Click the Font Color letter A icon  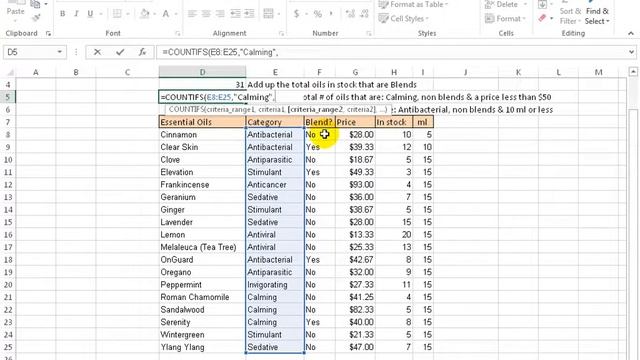coord(166,14)
